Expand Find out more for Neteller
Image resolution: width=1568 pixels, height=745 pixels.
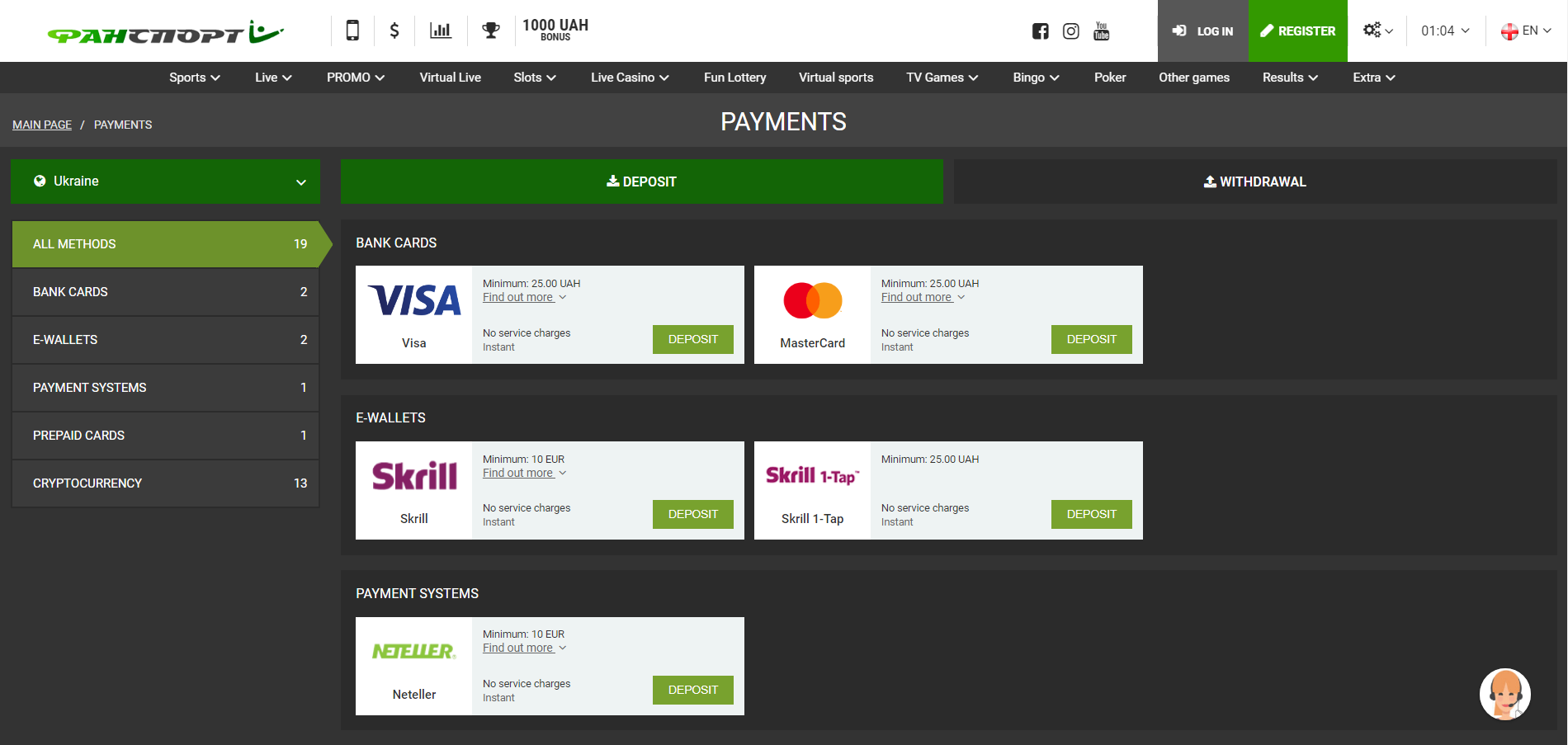tap(525, 648)
